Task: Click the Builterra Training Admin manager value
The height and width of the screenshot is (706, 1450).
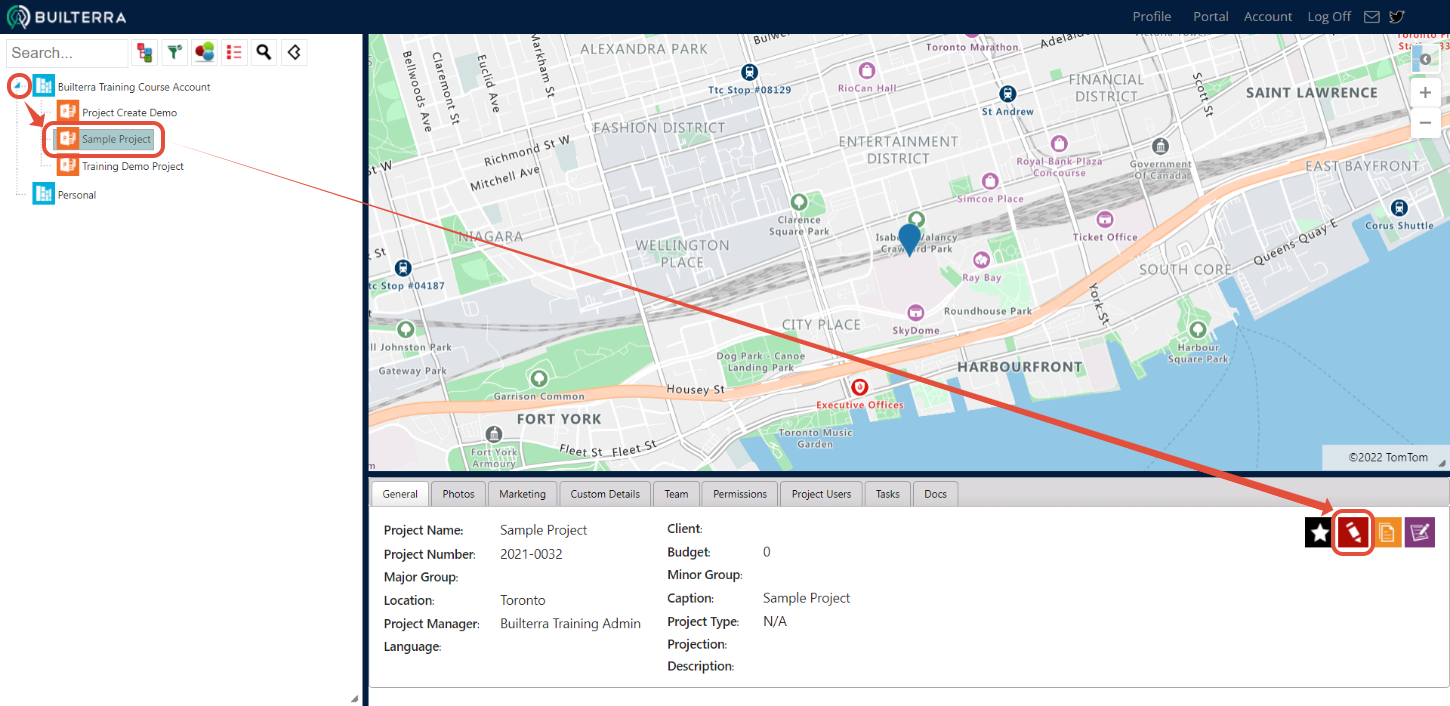Action: 570,623
